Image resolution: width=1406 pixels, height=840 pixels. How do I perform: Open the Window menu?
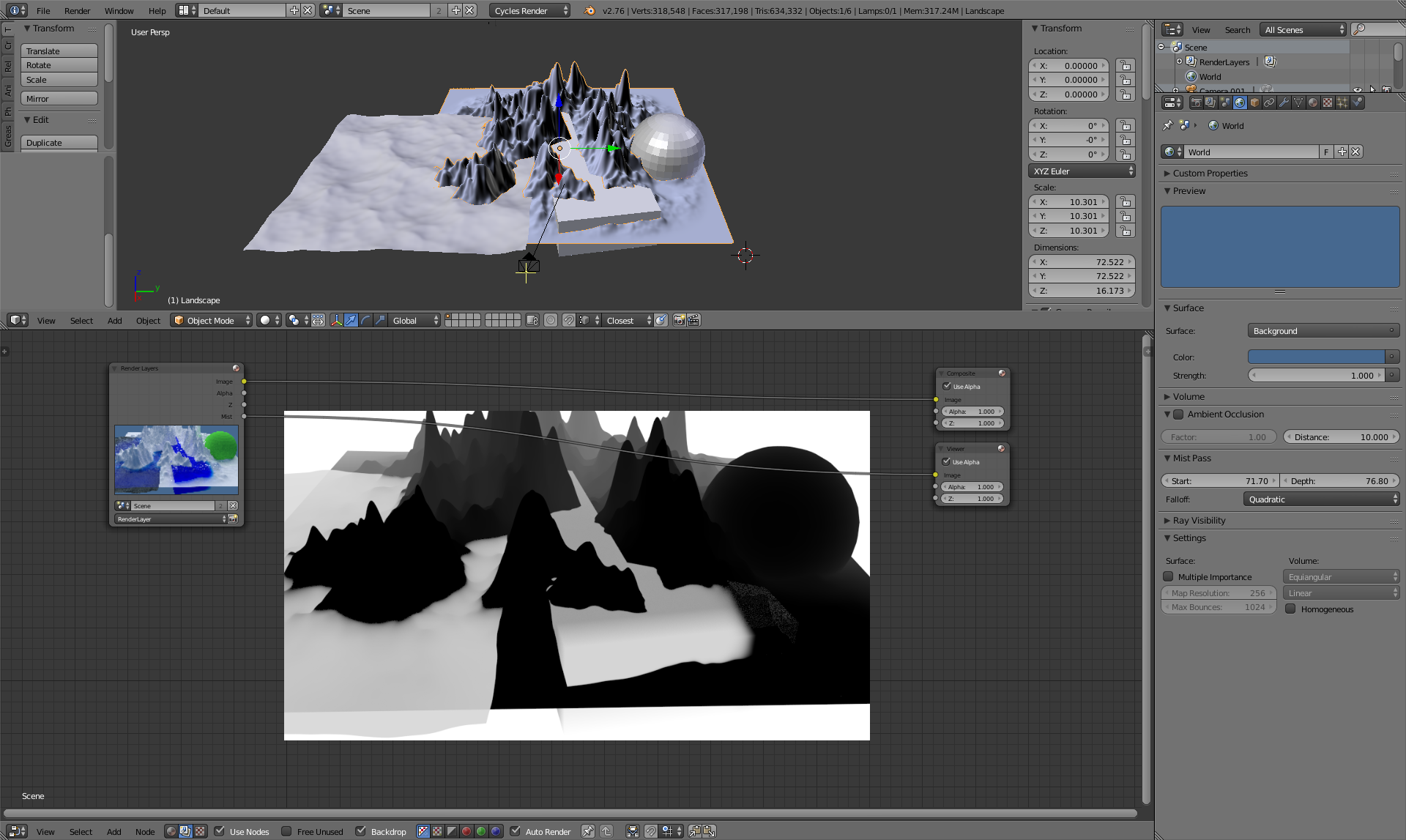119,10
